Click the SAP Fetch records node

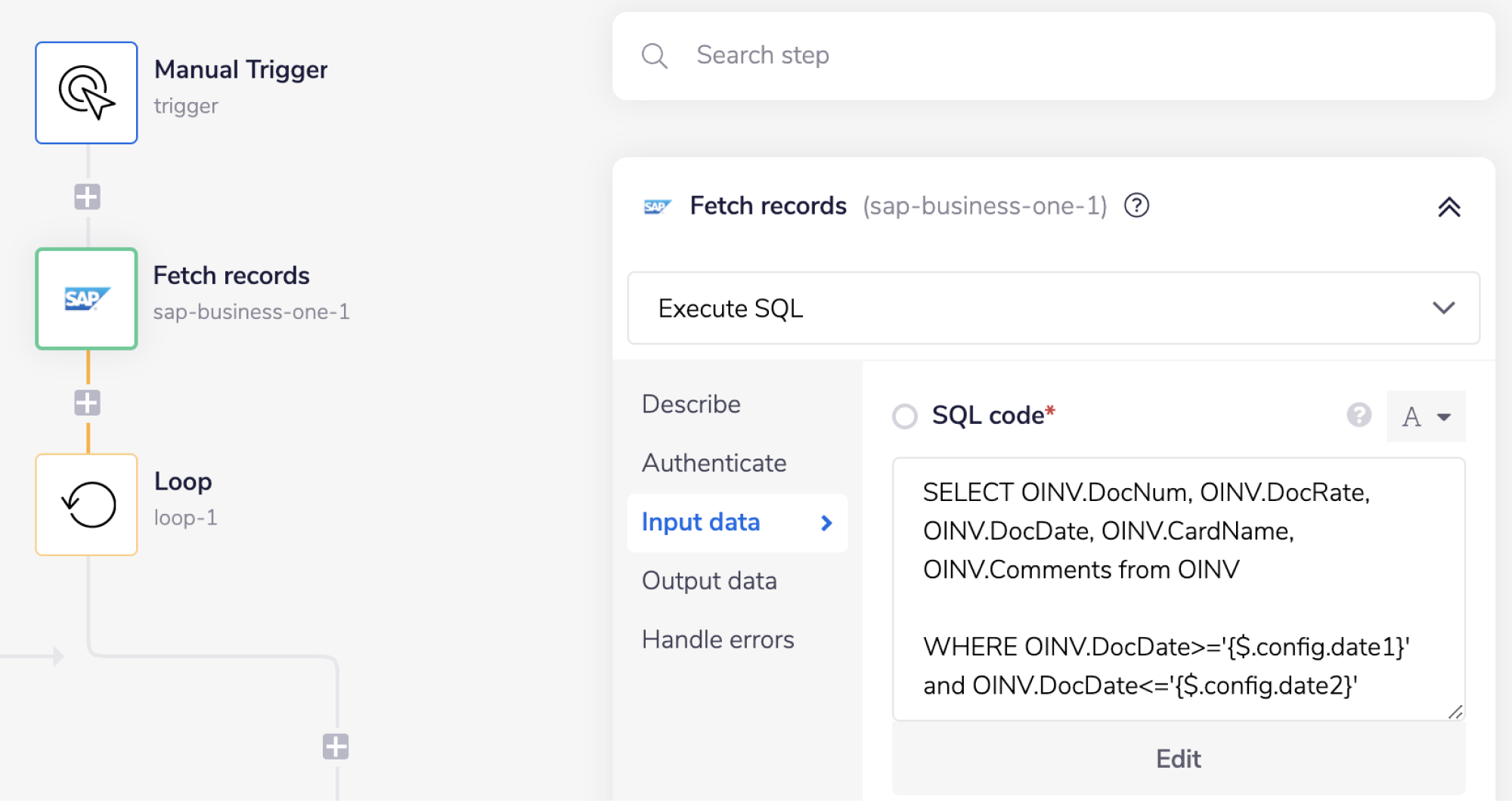[x=86, y=298]
